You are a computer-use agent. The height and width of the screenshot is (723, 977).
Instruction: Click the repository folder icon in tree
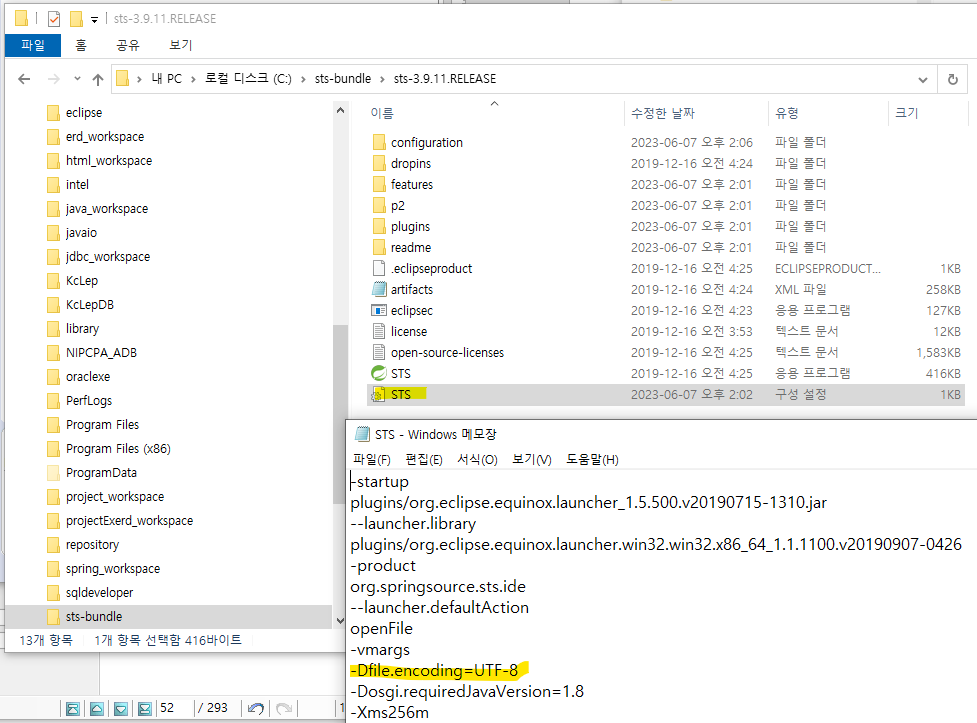[x=54, y=545]
